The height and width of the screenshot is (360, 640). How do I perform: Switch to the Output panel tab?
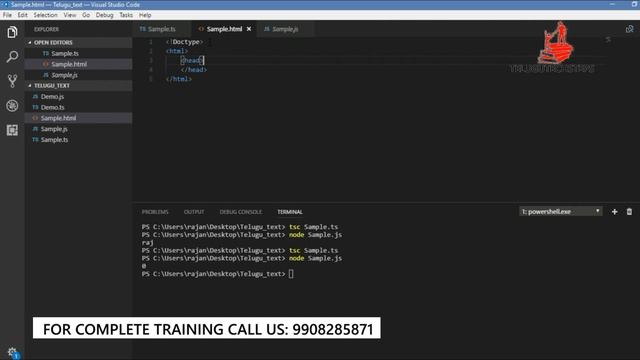coord(194,212)
